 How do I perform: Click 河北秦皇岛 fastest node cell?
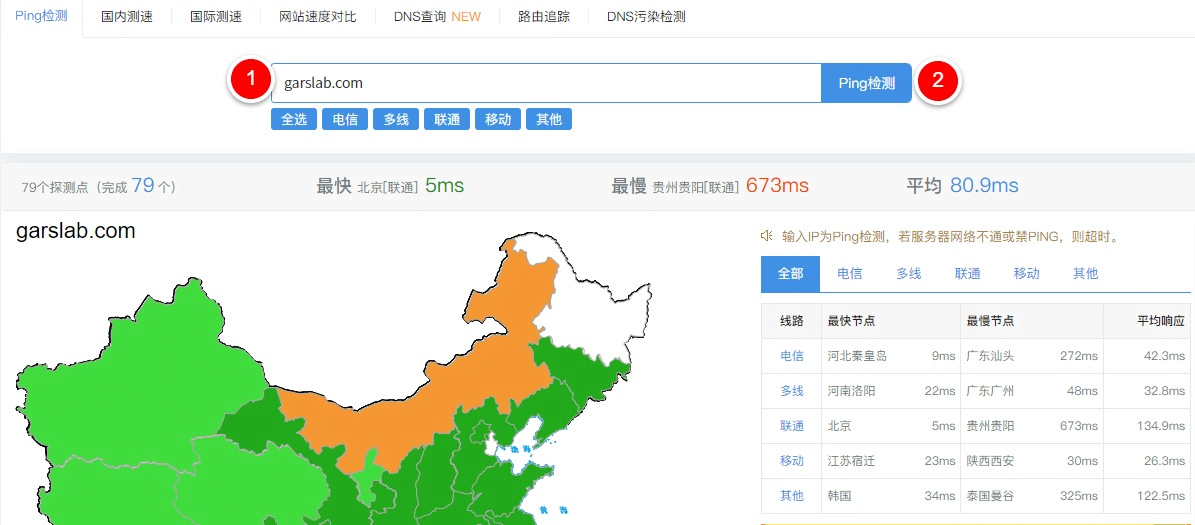pos(857,356)
